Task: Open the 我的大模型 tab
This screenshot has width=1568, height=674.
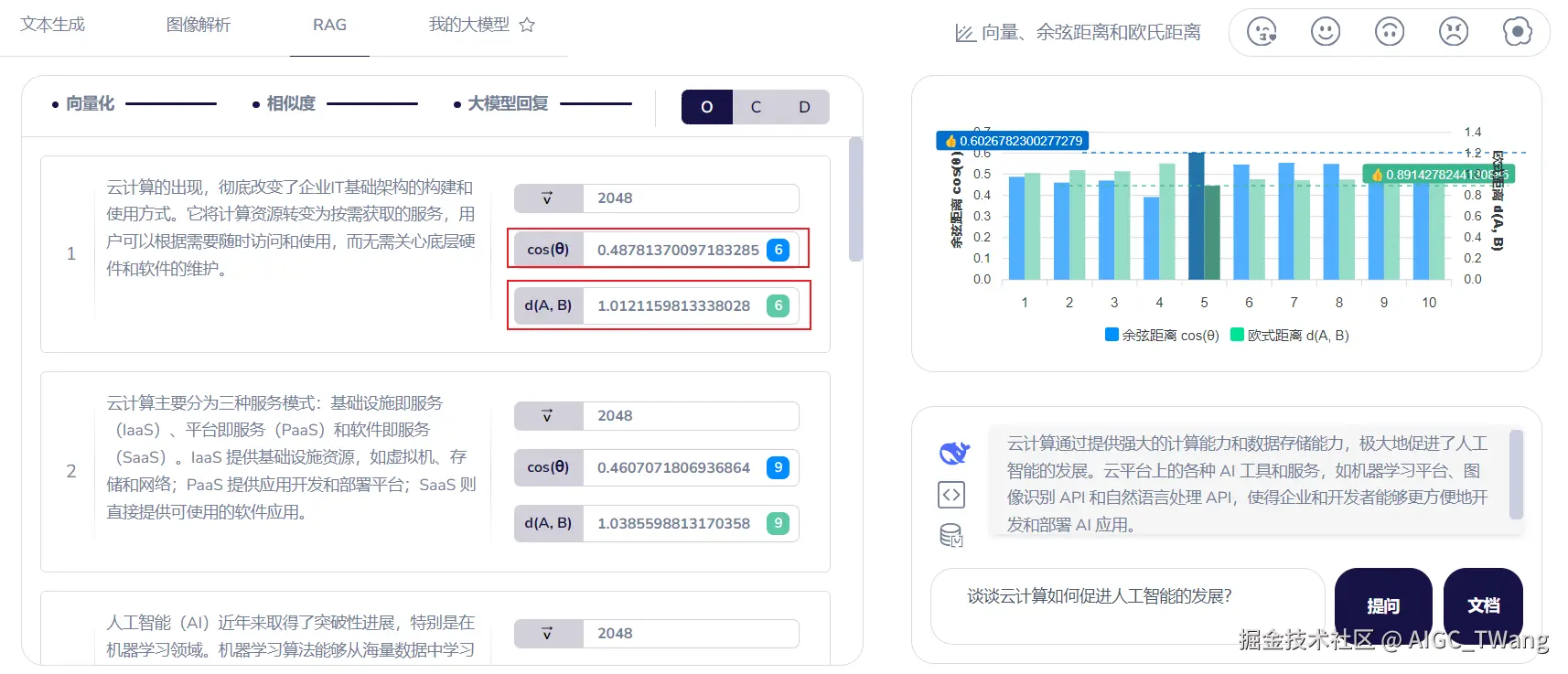Action: [469, 25]
